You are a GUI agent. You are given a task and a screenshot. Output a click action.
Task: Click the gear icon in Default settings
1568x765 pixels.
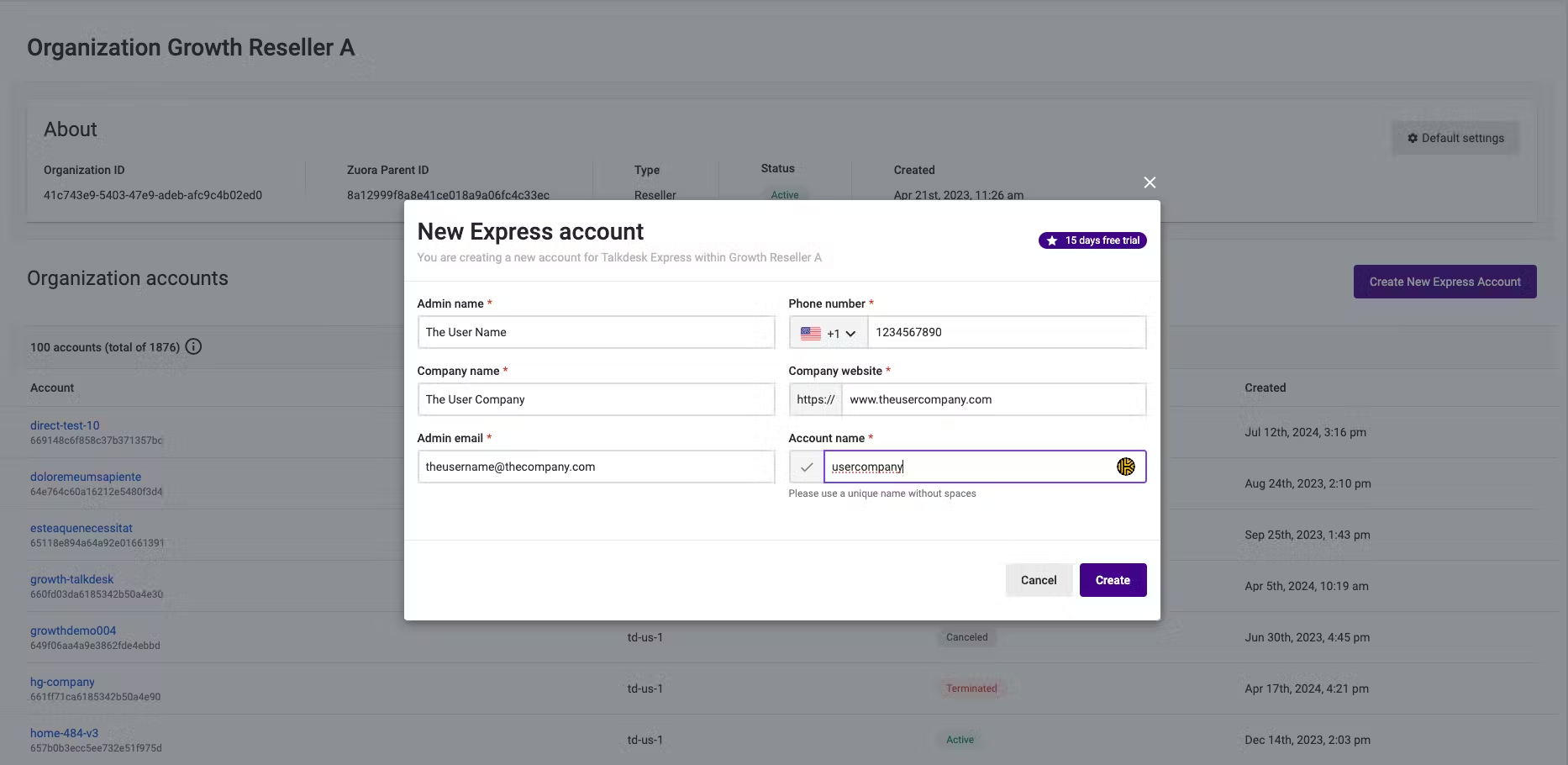[1413, 138]
